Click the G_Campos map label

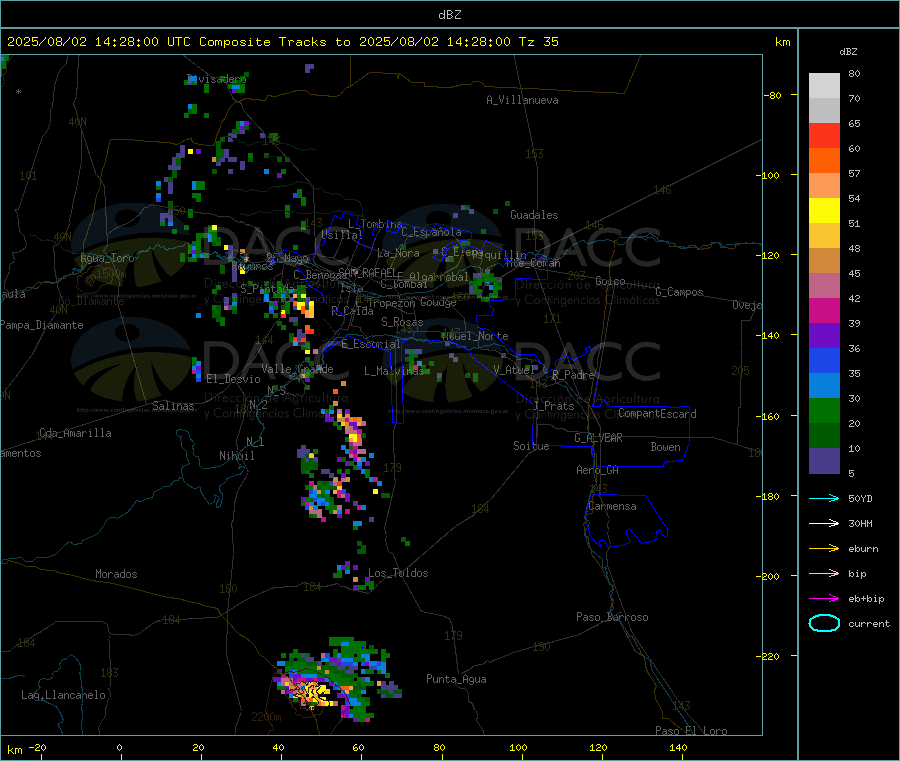[x=679, y=292]
